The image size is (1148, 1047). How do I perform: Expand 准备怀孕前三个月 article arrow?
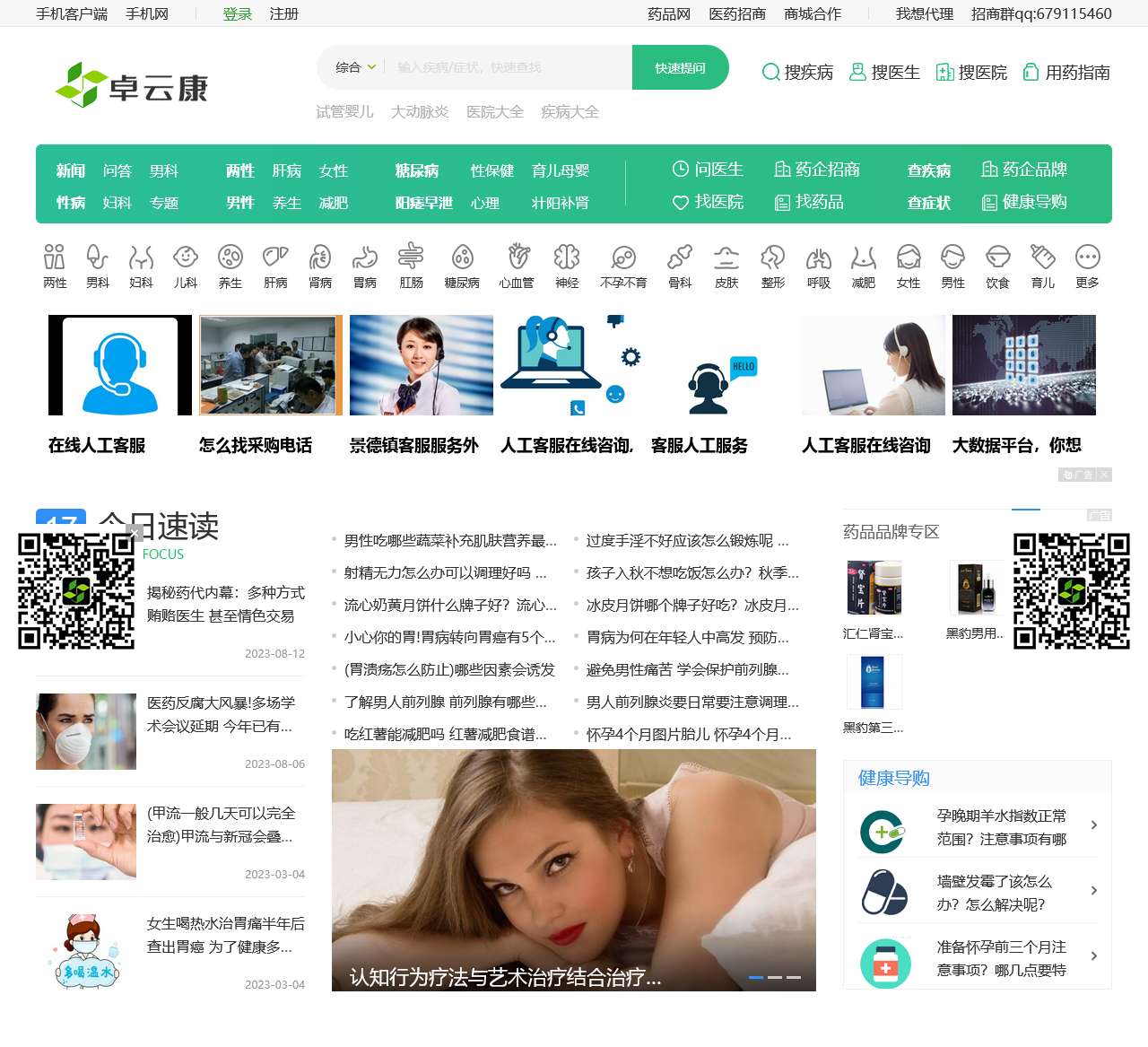pos(1093,956)
